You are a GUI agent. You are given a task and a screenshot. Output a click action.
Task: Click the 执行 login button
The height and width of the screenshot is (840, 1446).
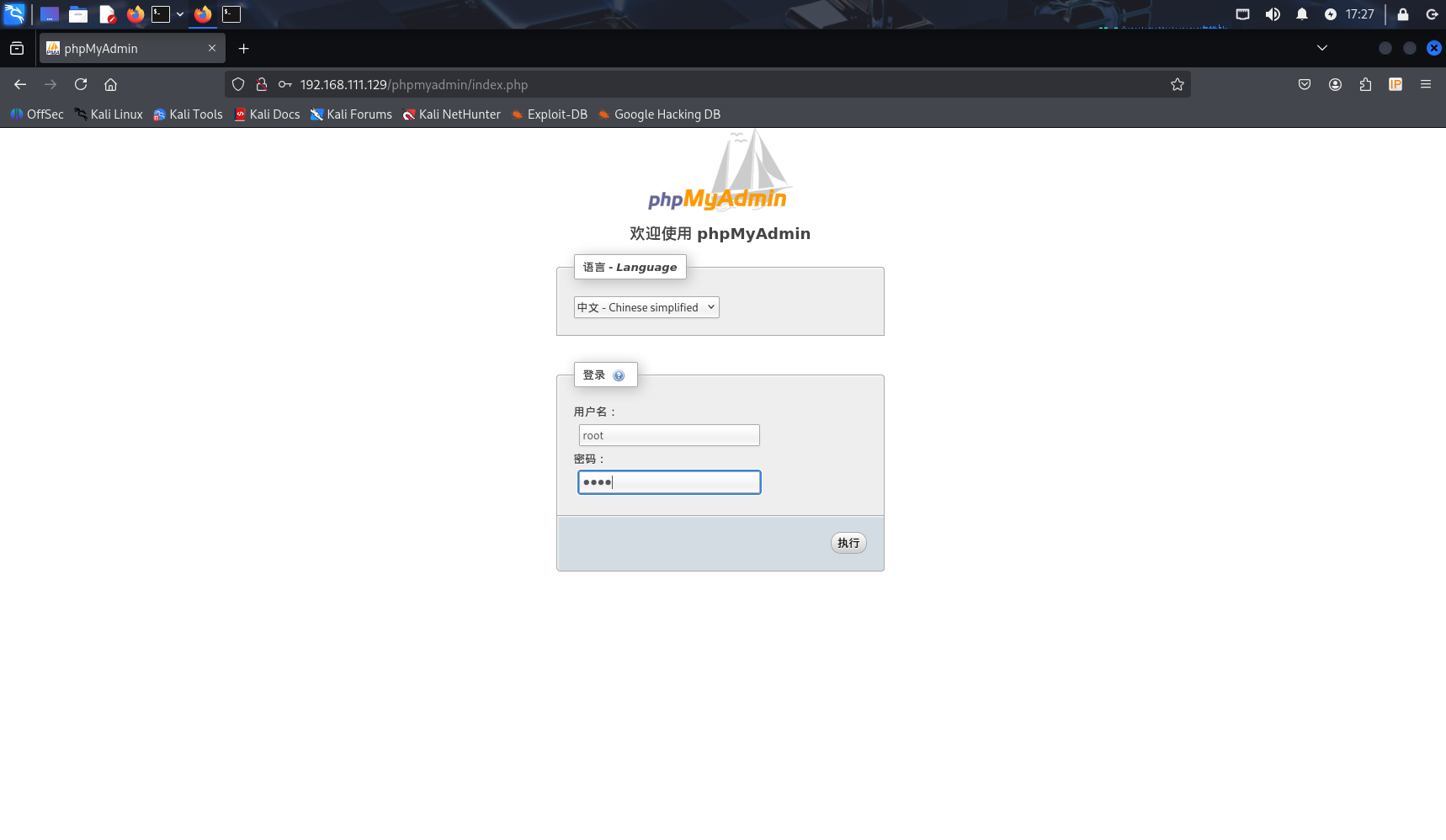click(x=848, y=543)
